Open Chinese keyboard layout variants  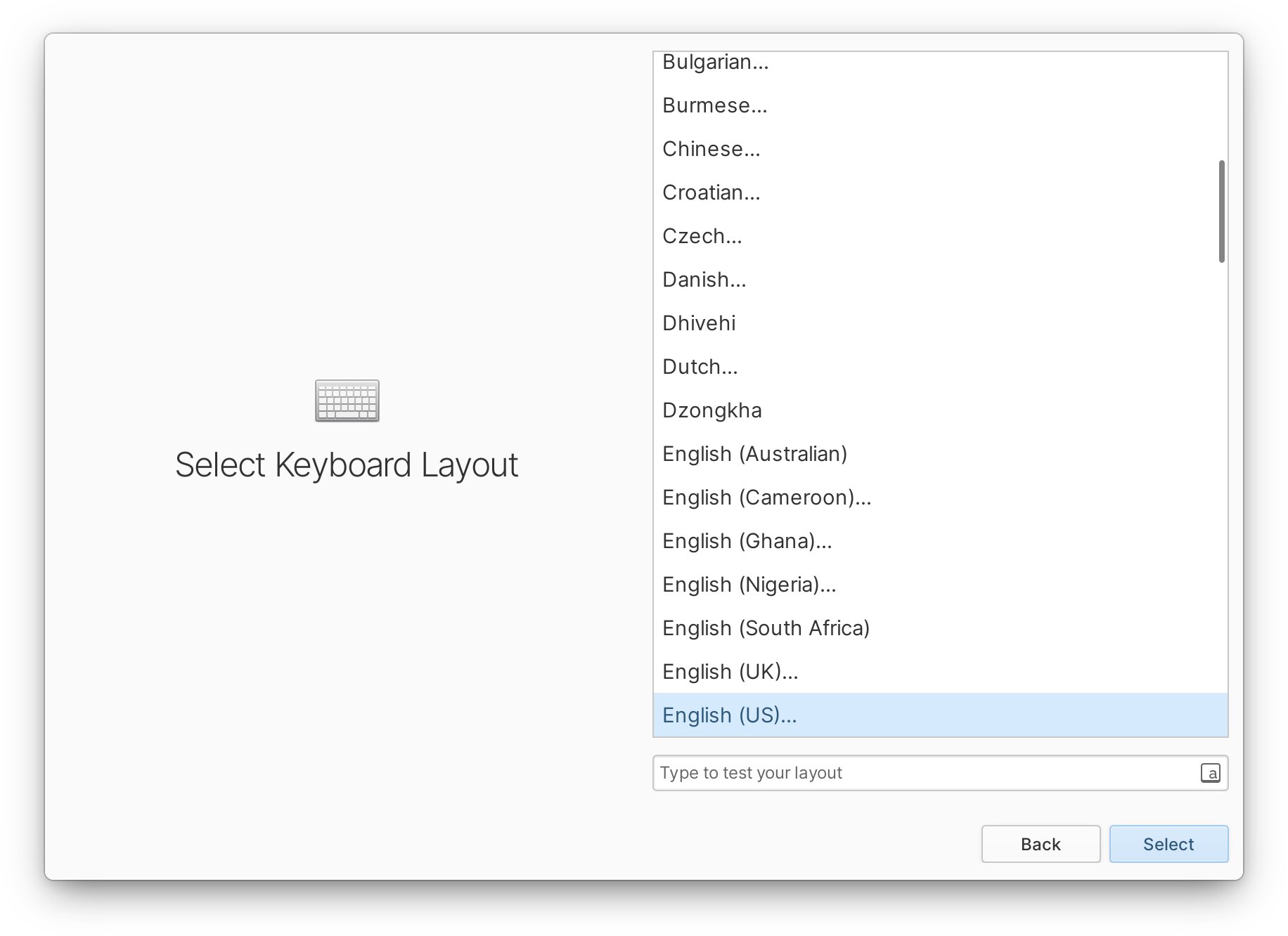711,149
